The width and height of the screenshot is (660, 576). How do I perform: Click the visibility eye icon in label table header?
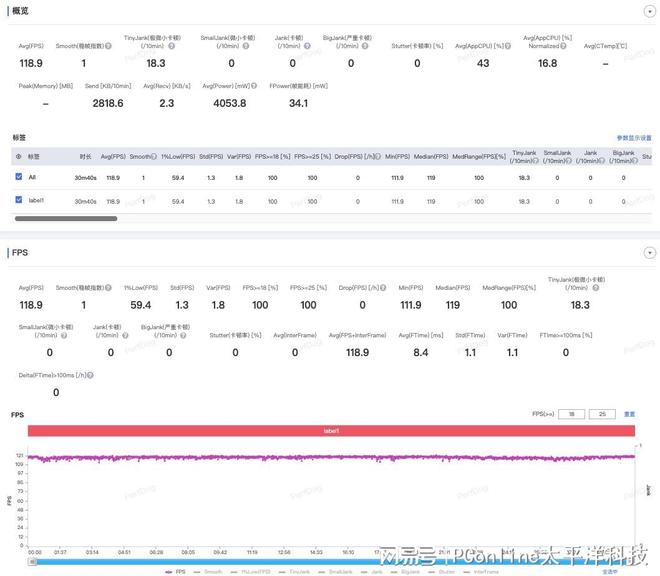pos(18,157)
